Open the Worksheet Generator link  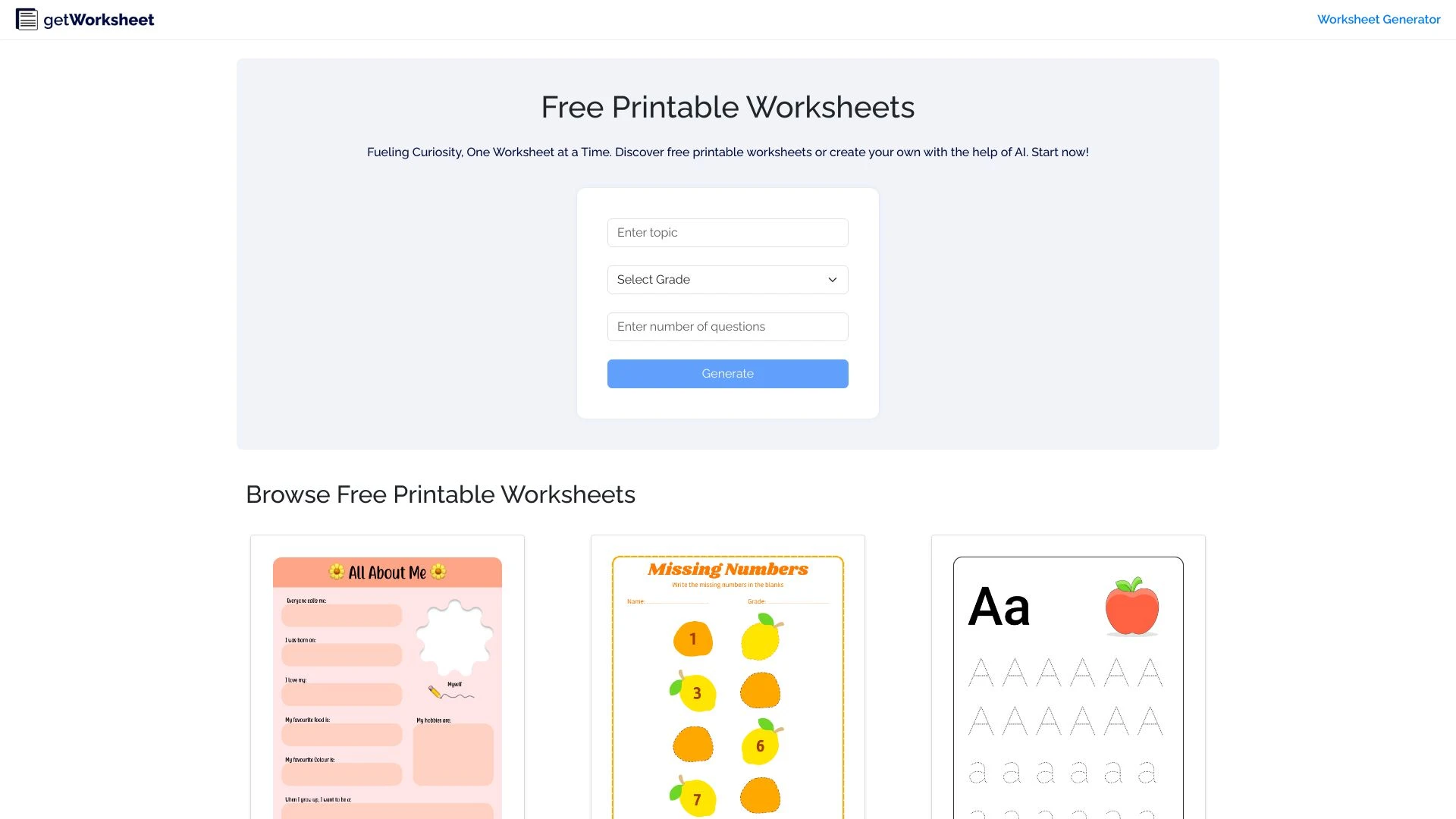click(x=1379, y=19)
